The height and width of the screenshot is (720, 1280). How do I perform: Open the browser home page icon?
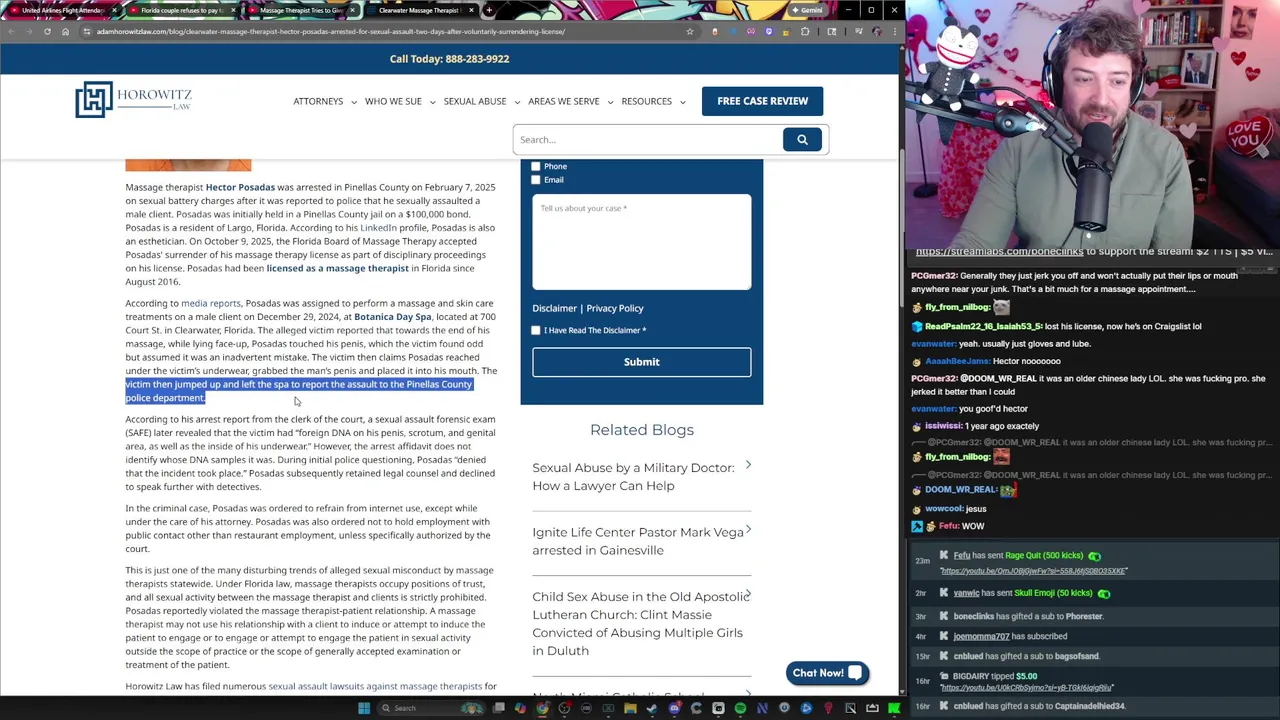(65, 31)
